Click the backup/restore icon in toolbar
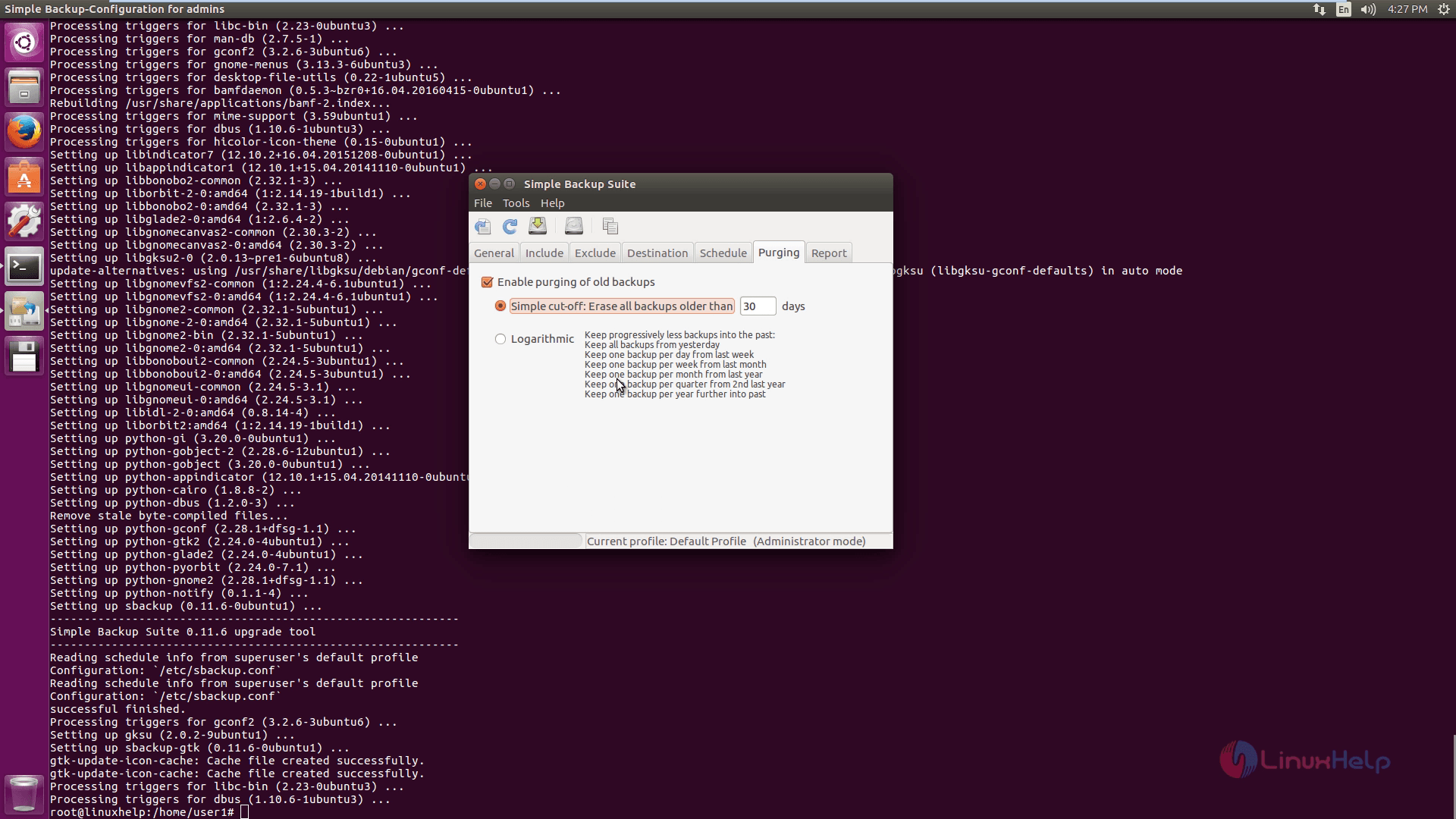1456x819 pixels. pos(538,226)
